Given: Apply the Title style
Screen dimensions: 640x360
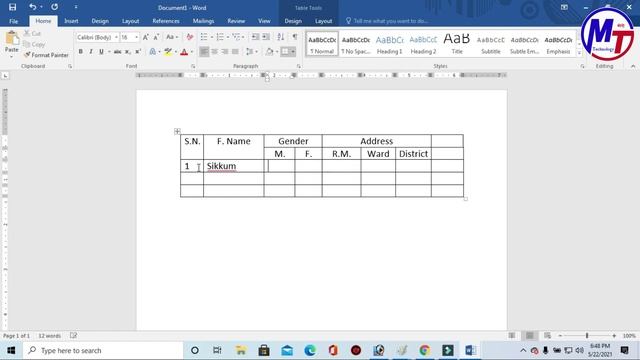Looking at the screenshot, I should 457,44.
